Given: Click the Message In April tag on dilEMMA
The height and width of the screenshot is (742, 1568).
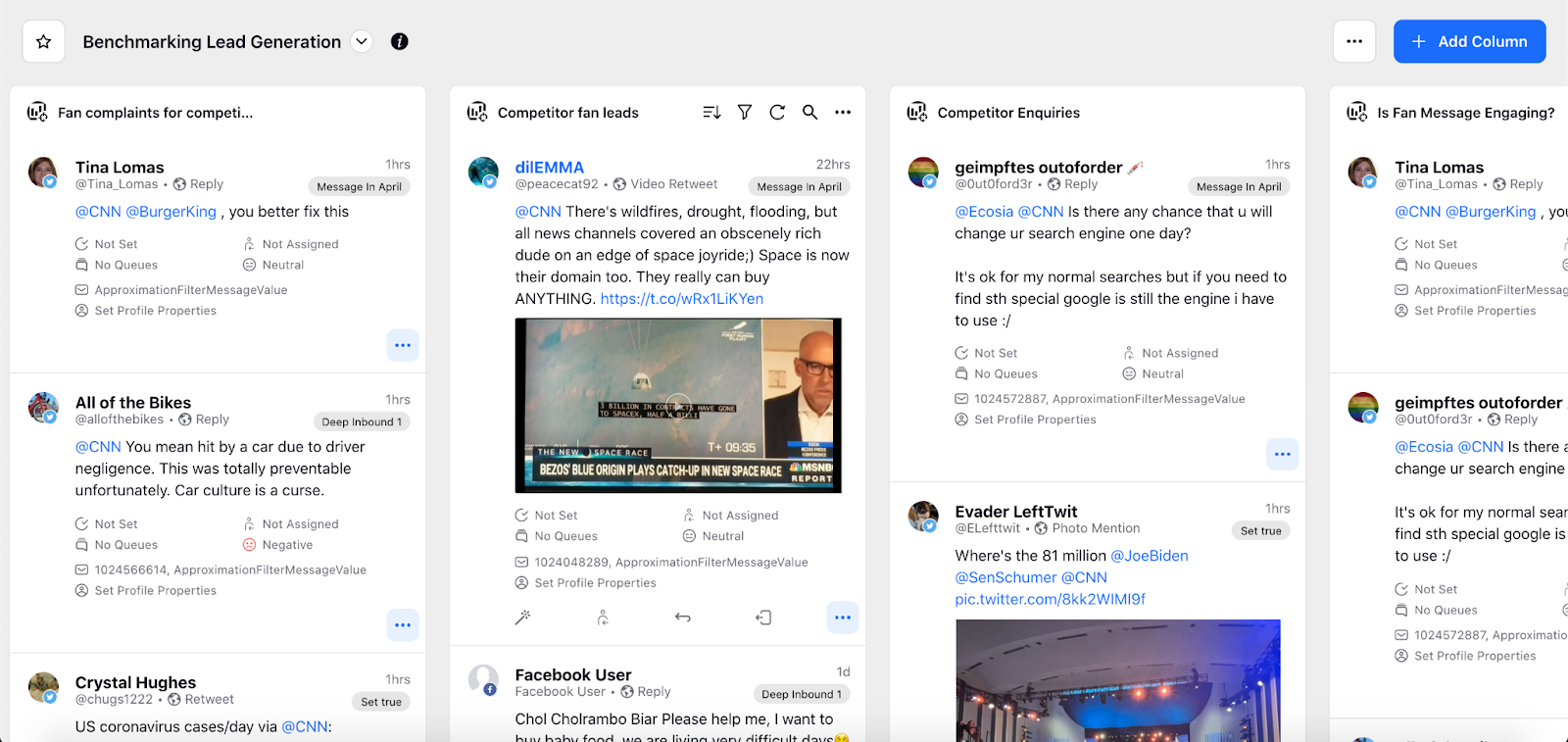Looking at the screenshot, I should coord(799,186).
